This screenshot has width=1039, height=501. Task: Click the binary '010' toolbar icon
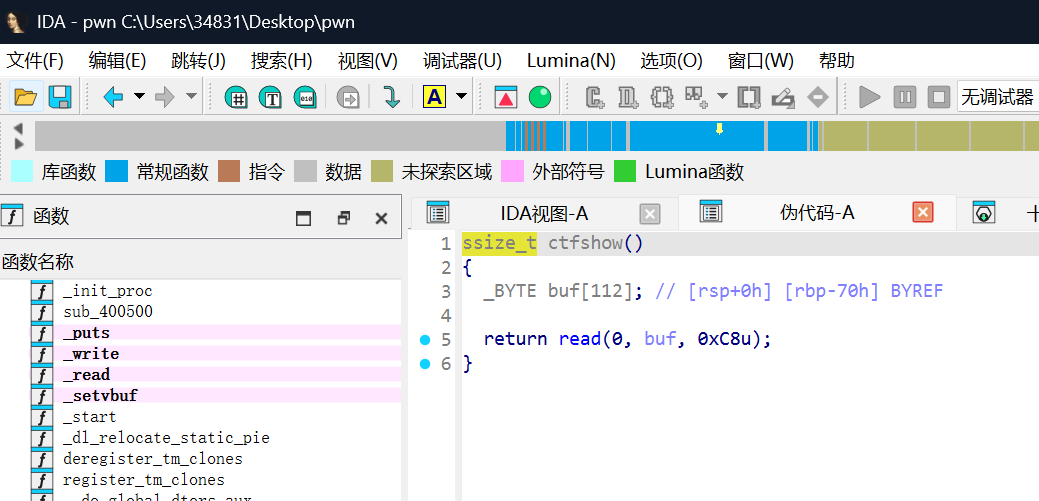click(305, 97)
